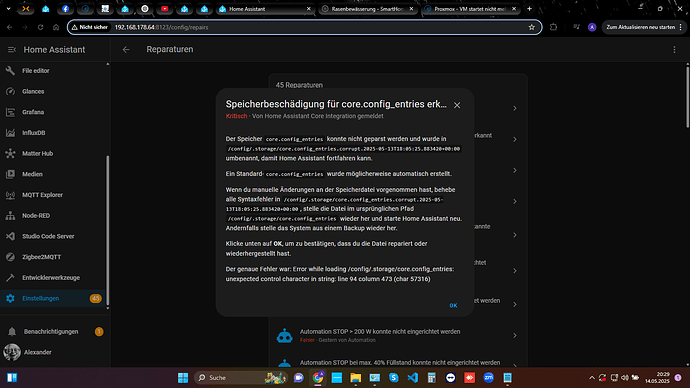Open Windows Start menu
The width and height of the screenshot is (690, 388).
[183, 377]
